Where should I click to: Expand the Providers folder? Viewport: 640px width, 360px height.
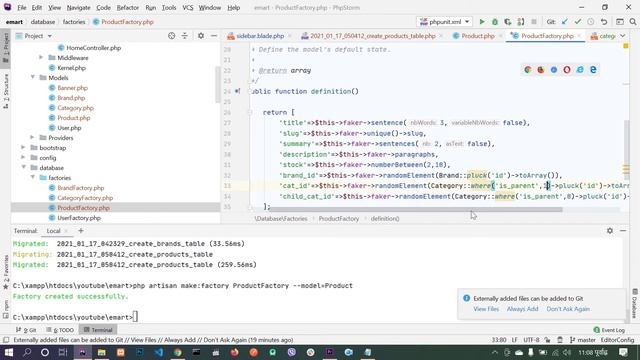pyautogui.click(x=32, y=138)
